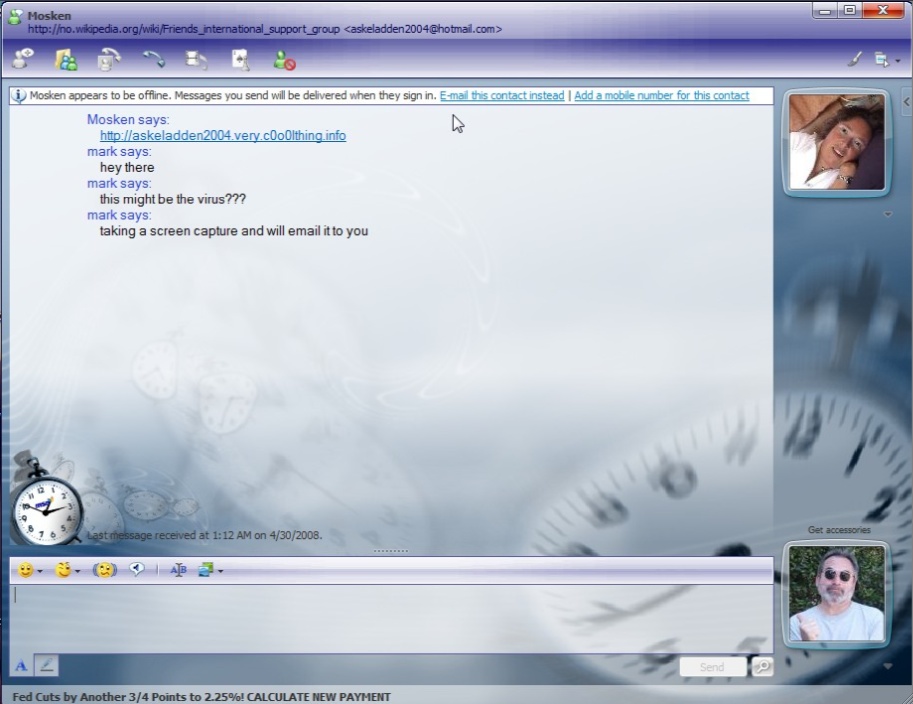This screenshot has height=704, width=913.
Task: Click 'Add a mobile number for this contact'
Action: click(x=661, y=95)
